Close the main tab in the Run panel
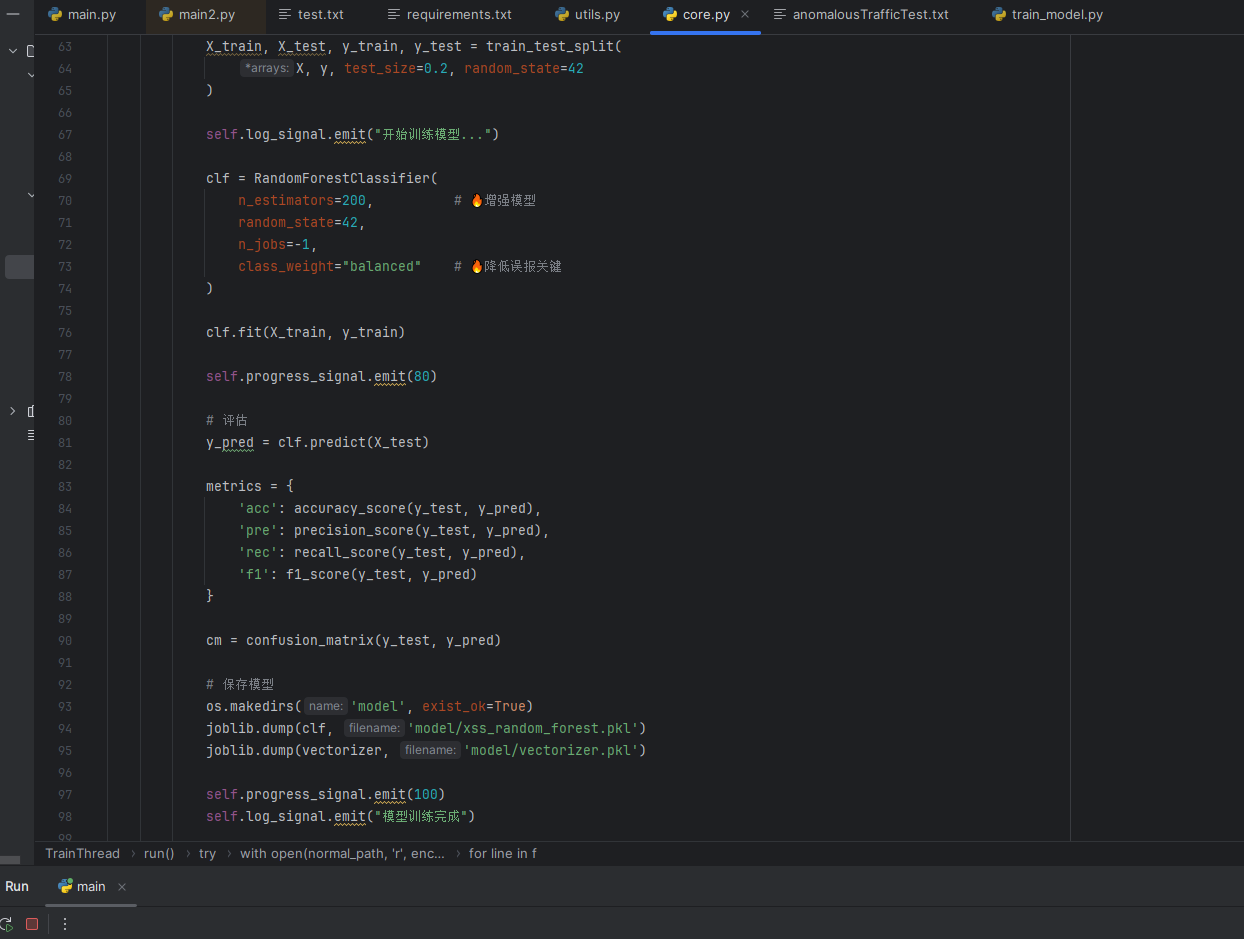 click(x=122, y=887)
